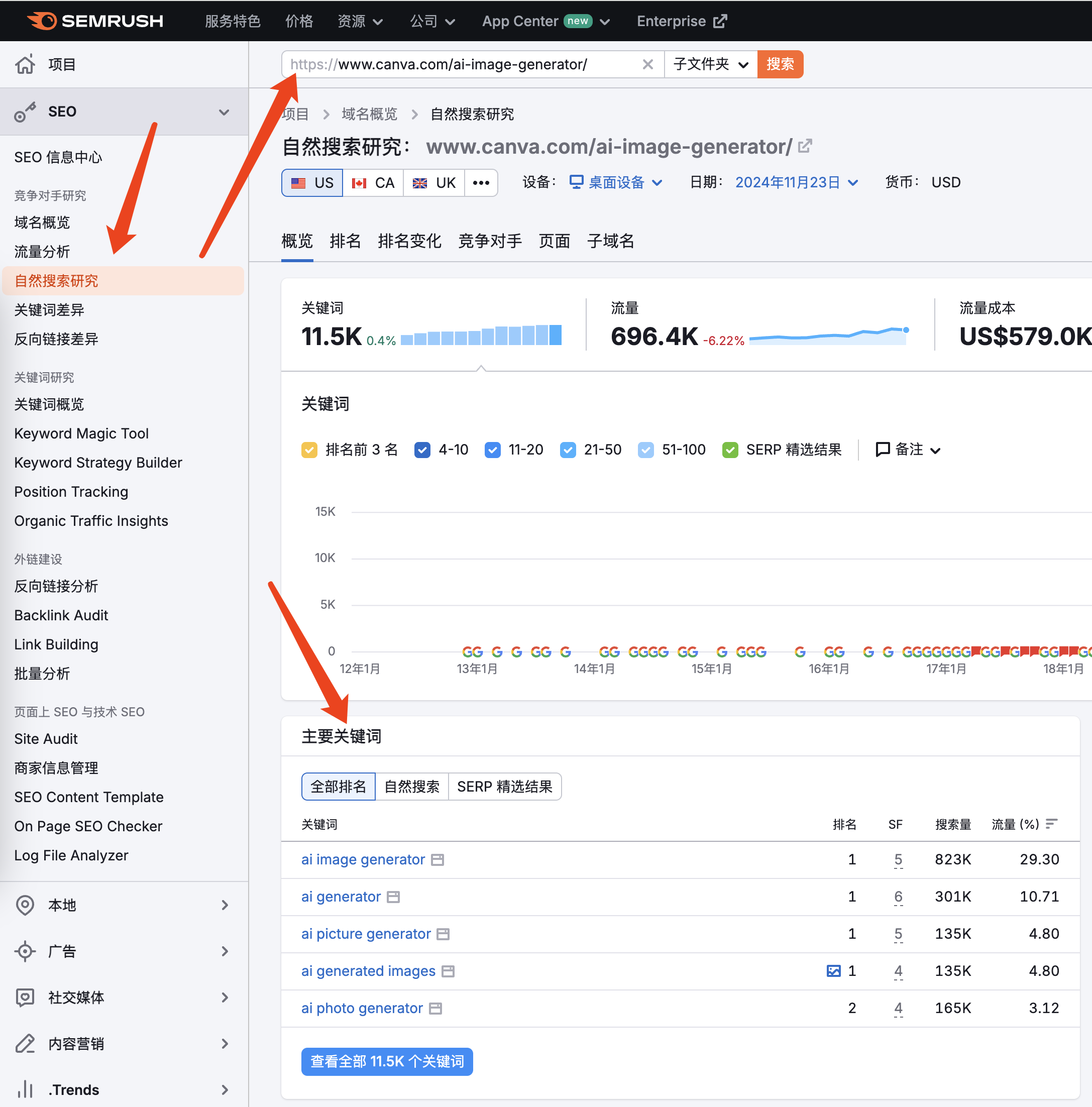The width and height of the screenshot is (1092, 1107).
Task: Click the image pack icon in 'ai generated images' row
Action: 834,970
